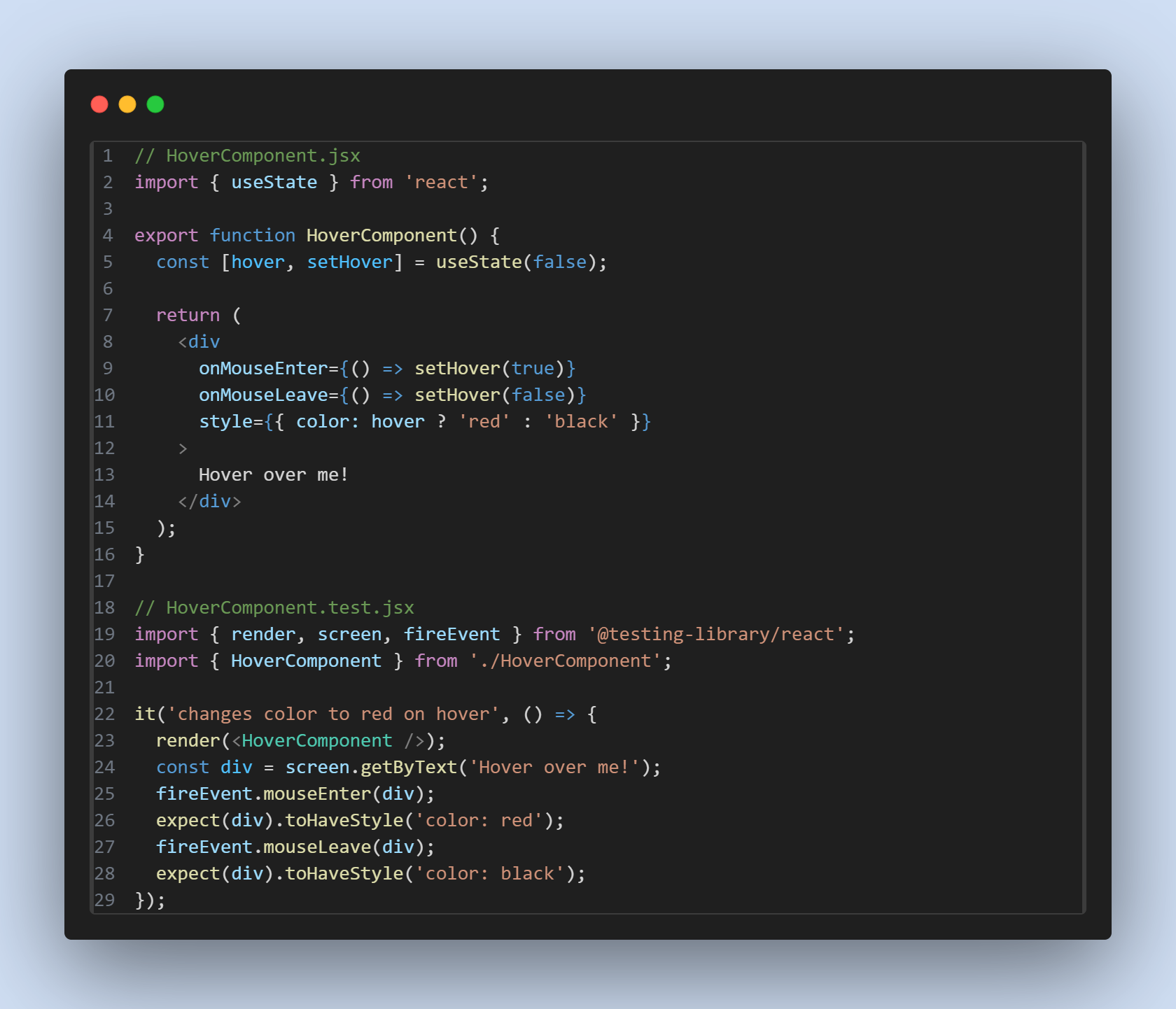The image size is (1176, 1009).
Task: Select 'useState' in the line 2 import
Action: (274, 182)
